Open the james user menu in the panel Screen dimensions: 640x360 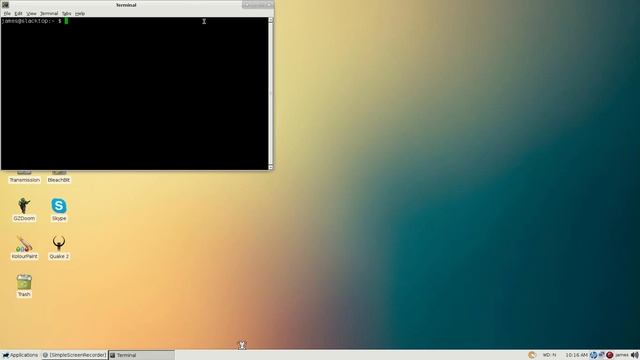click(622, 355)
